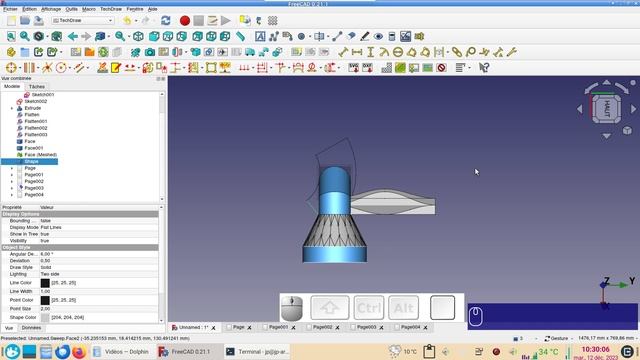
Task: Click the Export page as SVG icon
Action: click(x=353, y=68)
